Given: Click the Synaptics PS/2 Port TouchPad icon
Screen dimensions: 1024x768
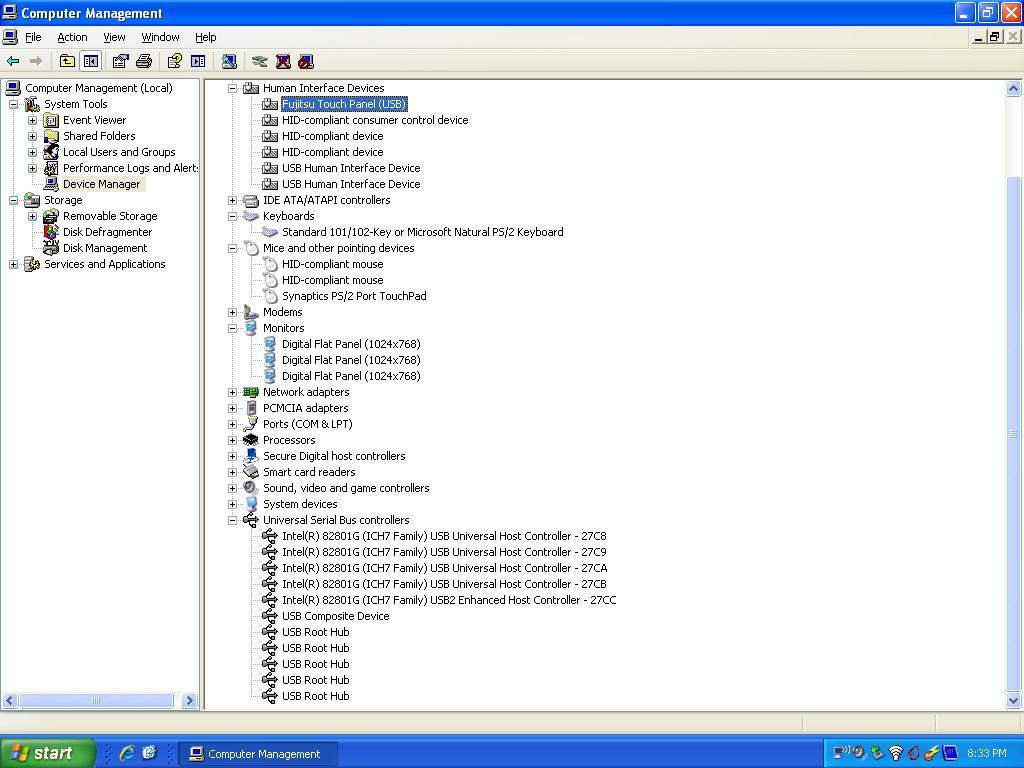Looking at the screenshot, I should 270,296.
